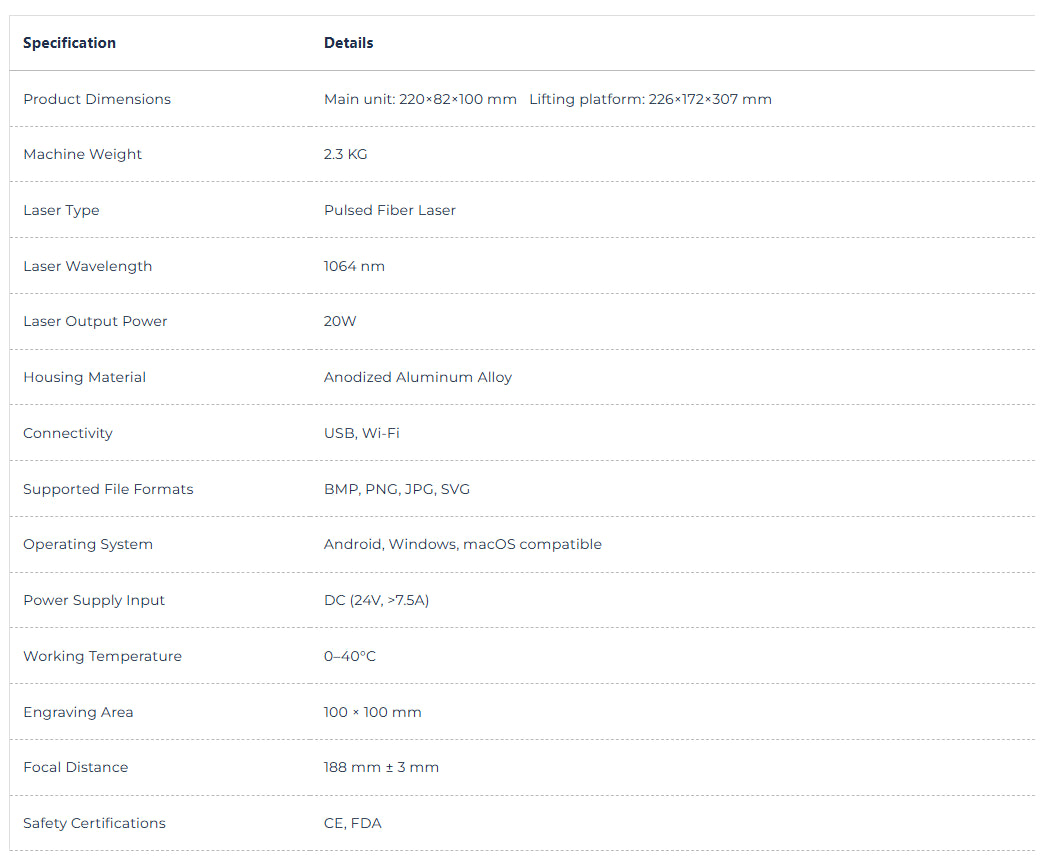The width and height of the screenshot is (1048, 868).
Task: Click the Working Temperature label
Action: click(102, 656)
